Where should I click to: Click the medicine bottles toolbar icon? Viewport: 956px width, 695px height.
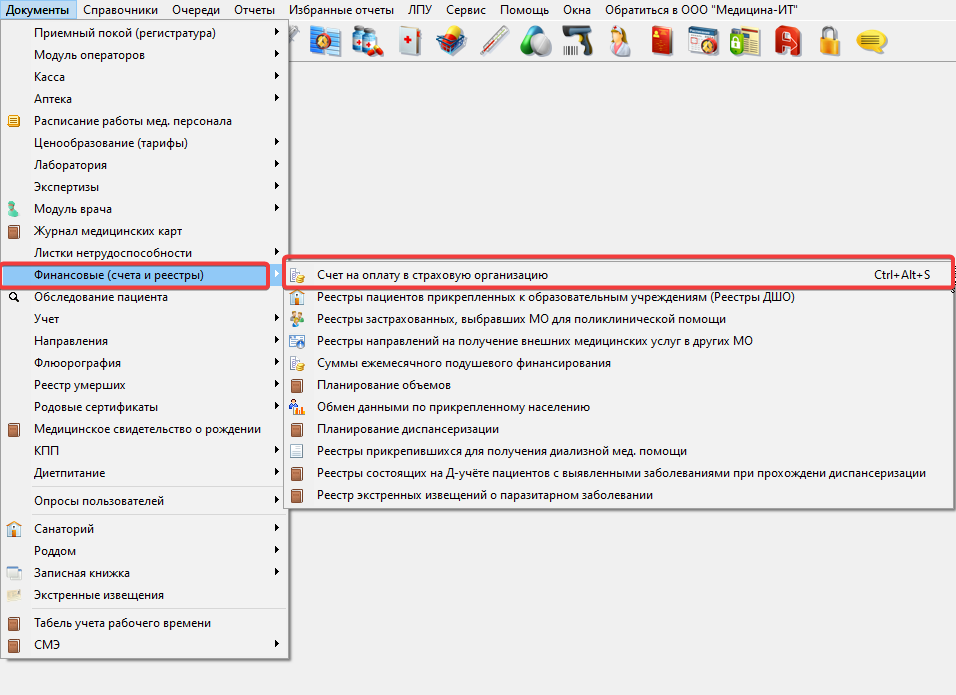click(368, 42)
